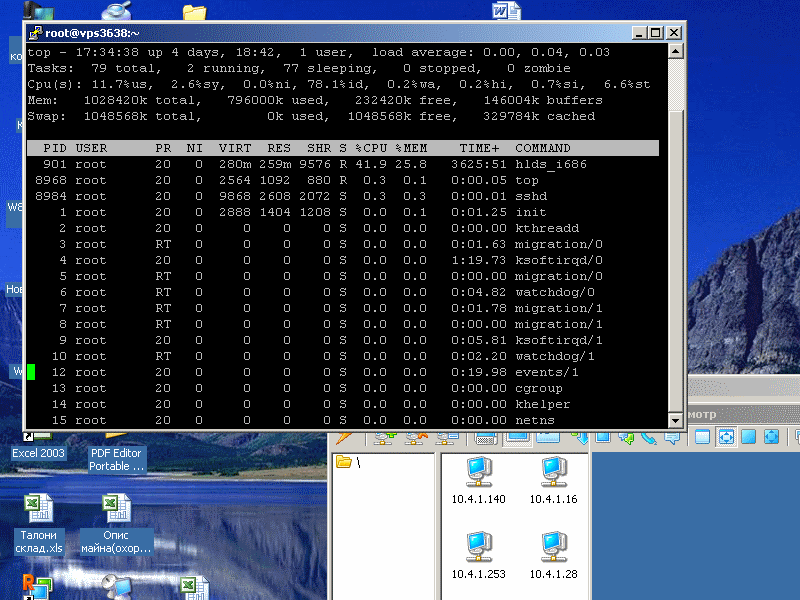Image resolution: width=800 pixels, height=600 pixels.
Task: Select the yellow folder icon at desktop top
Action: tap(194, 12)
